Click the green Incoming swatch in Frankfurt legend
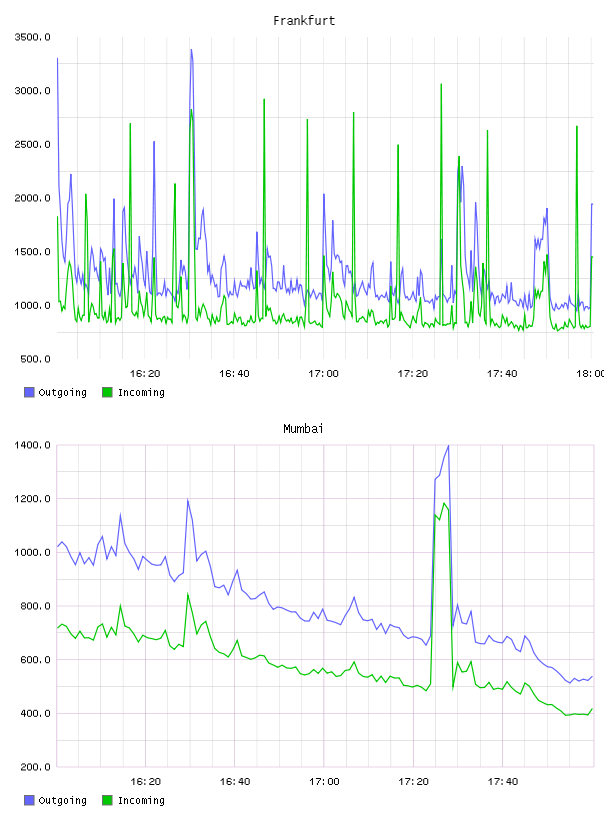 pyautogui.click(x=107, y=392)
